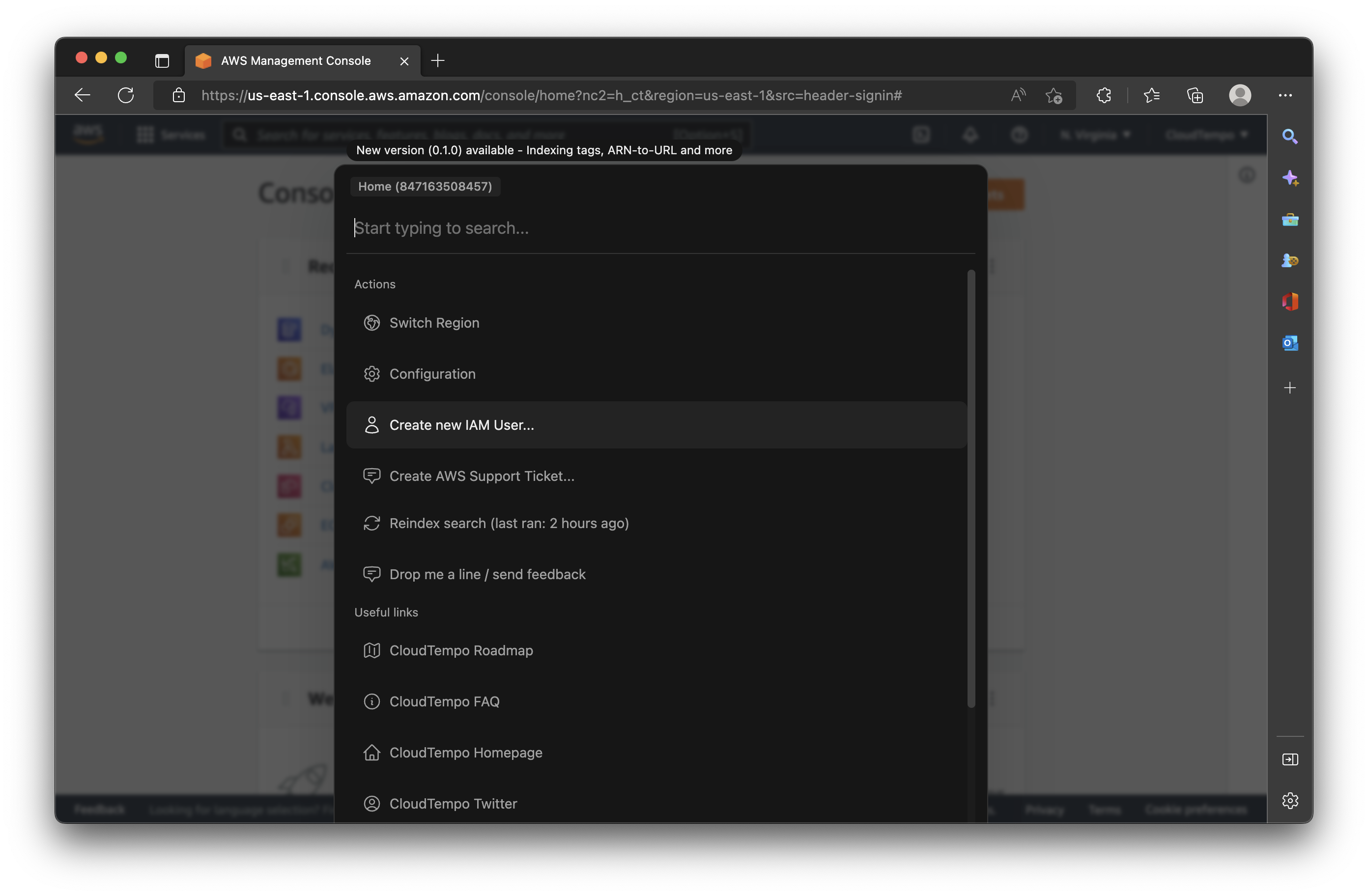
Task: Hide sidebar using panel toggle icon
Action: tap(1290, 759)
